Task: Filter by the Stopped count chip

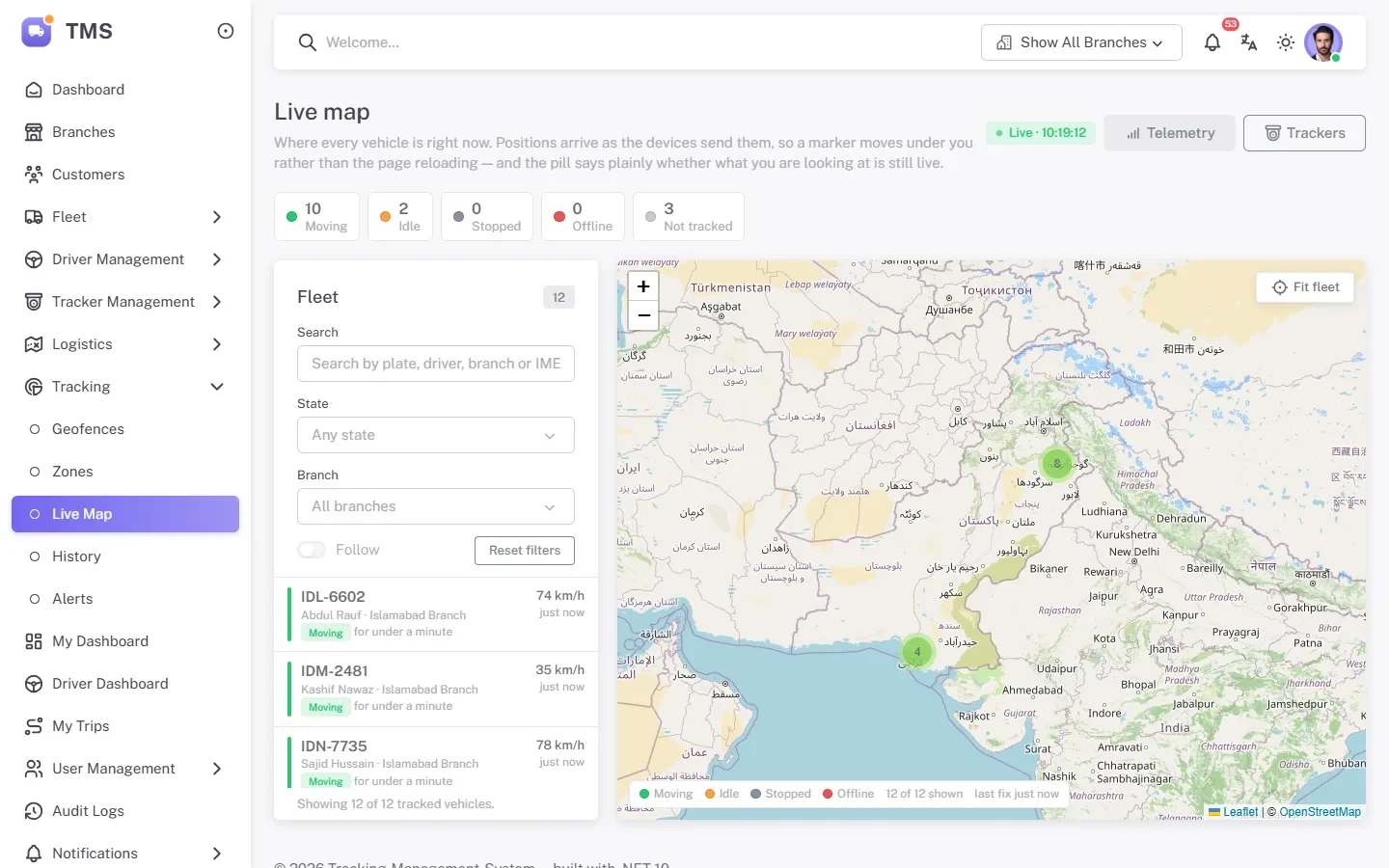Action: pyautogui.click(x=486, y=216)
